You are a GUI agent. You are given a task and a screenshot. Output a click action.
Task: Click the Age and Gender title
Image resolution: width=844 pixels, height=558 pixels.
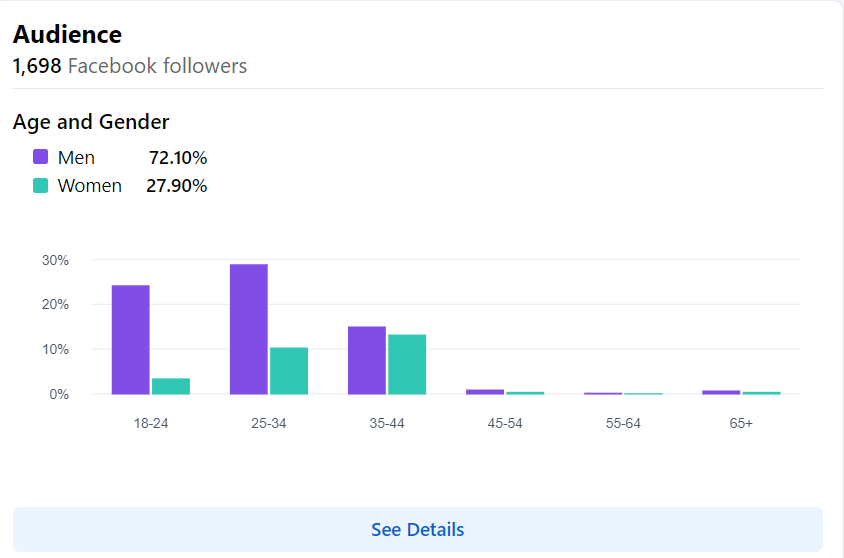(91, 122)
